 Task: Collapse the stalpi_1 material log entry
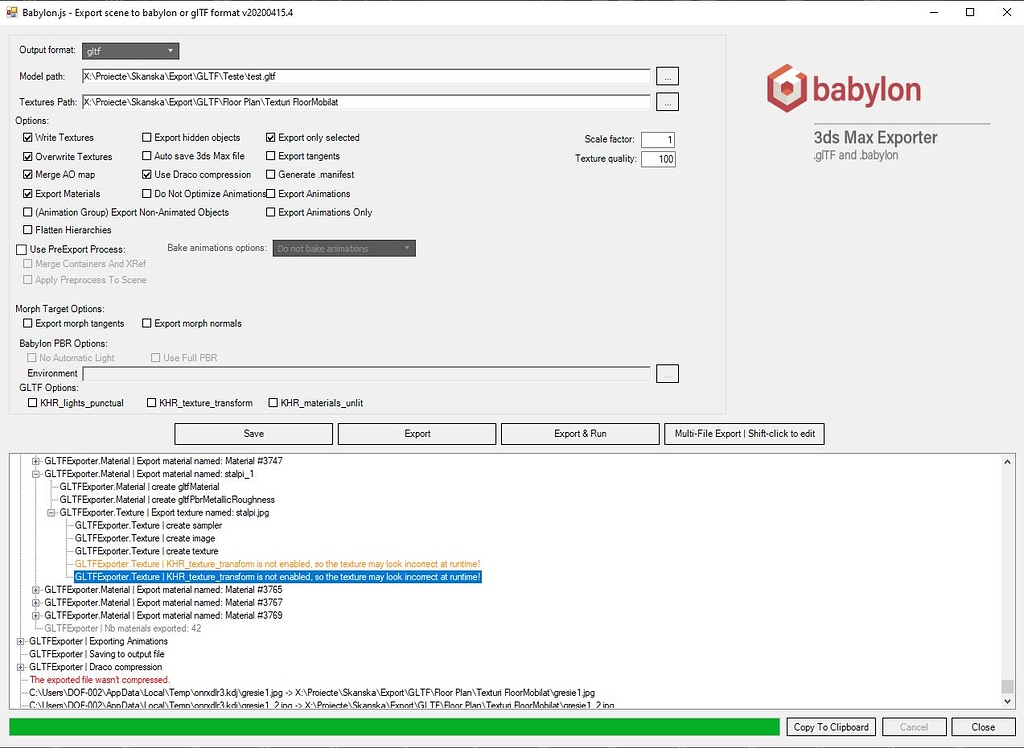[36, 473]
